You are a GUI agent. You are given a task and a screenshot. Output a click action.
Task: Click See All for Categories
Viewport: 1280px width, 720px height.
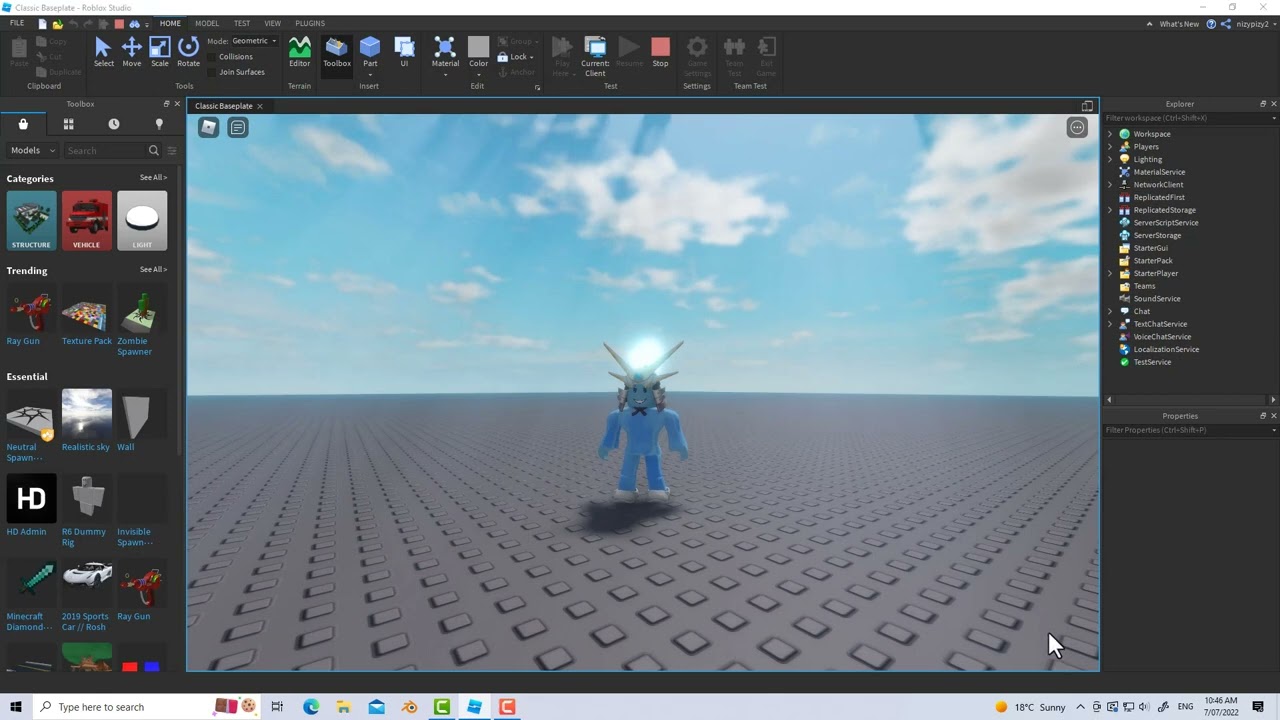click(153, 177)
